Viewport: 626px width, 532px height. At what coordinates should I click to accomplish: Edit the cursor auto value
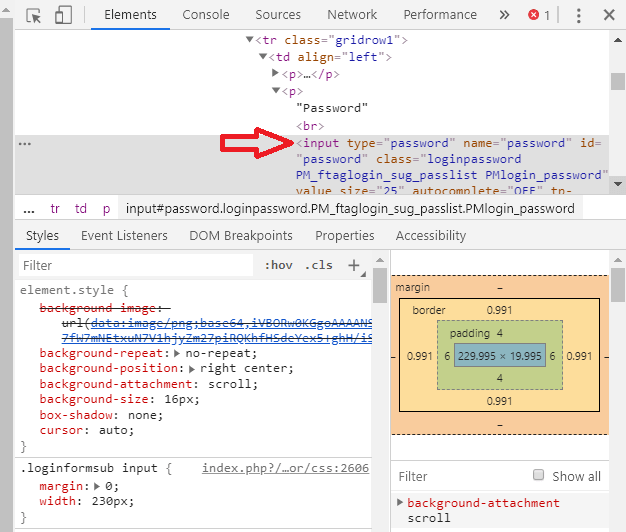tap(113, 430)
